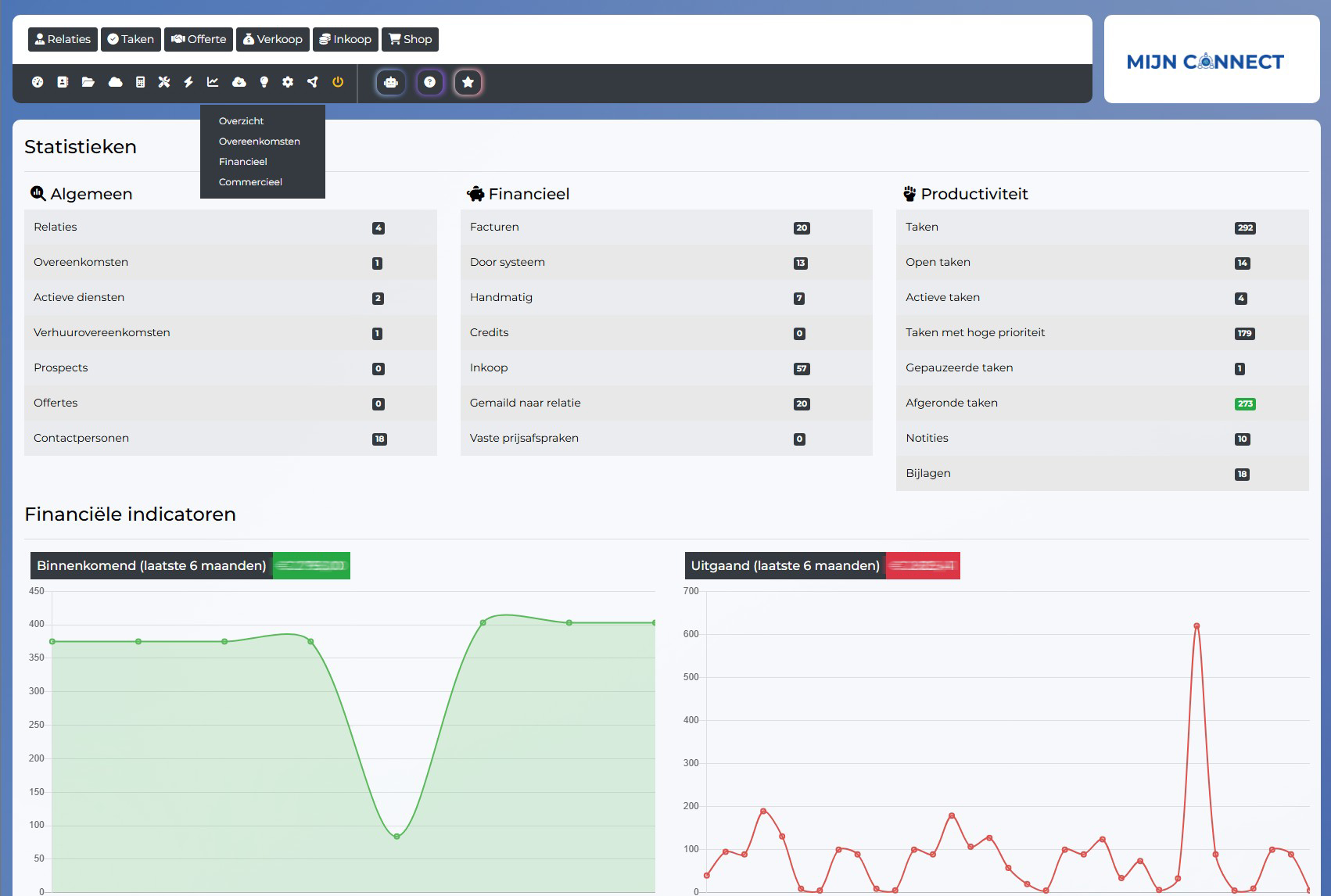The width and height of the screenshot is (1331, 896).
Task: Choose Financieel in the dropdown menu
Action: tap(242, 162)
